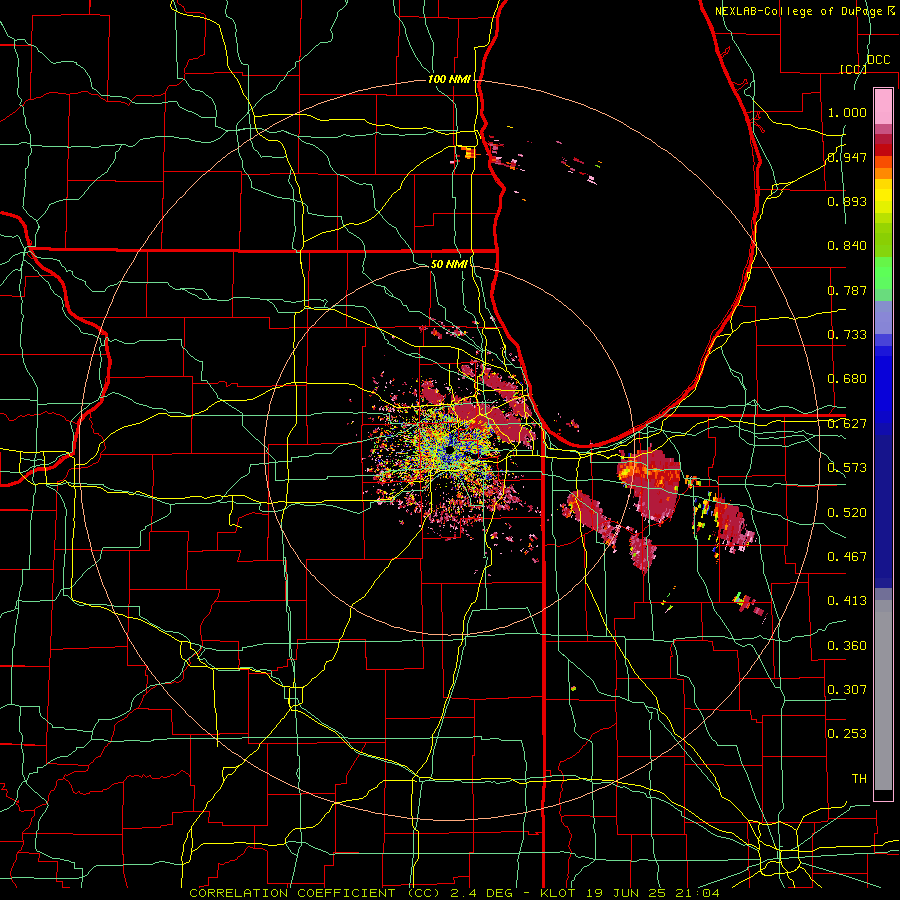The width and height of the screenshot is (900, 900).
Task: Select the 0.360 scale value
Action: [x=847, y=646]
